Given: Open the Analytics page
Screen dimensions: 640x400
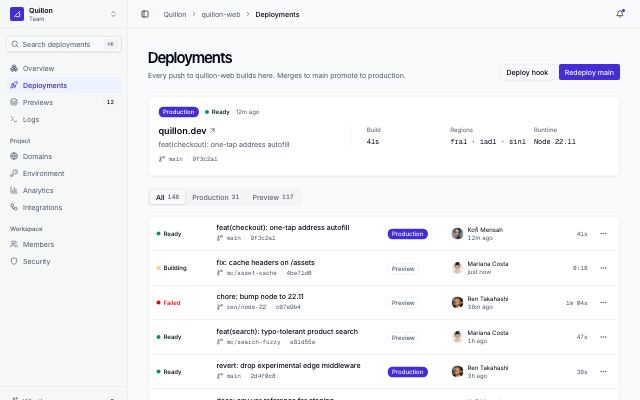Looking at the screenshot, I should click(x=64, y=191).
